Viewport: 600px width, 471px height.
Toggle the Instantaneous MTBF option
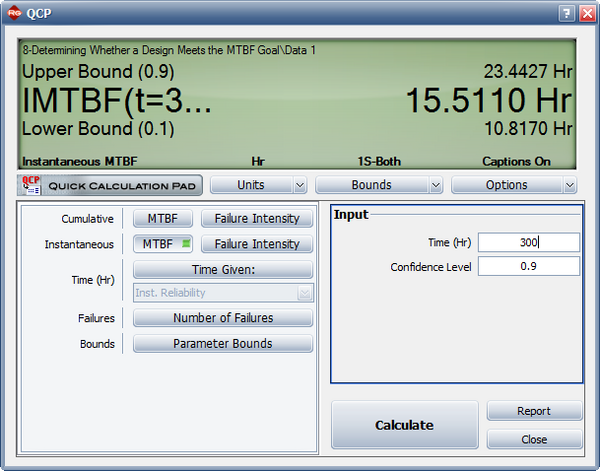pyautogui.click(x=163, y=244)
